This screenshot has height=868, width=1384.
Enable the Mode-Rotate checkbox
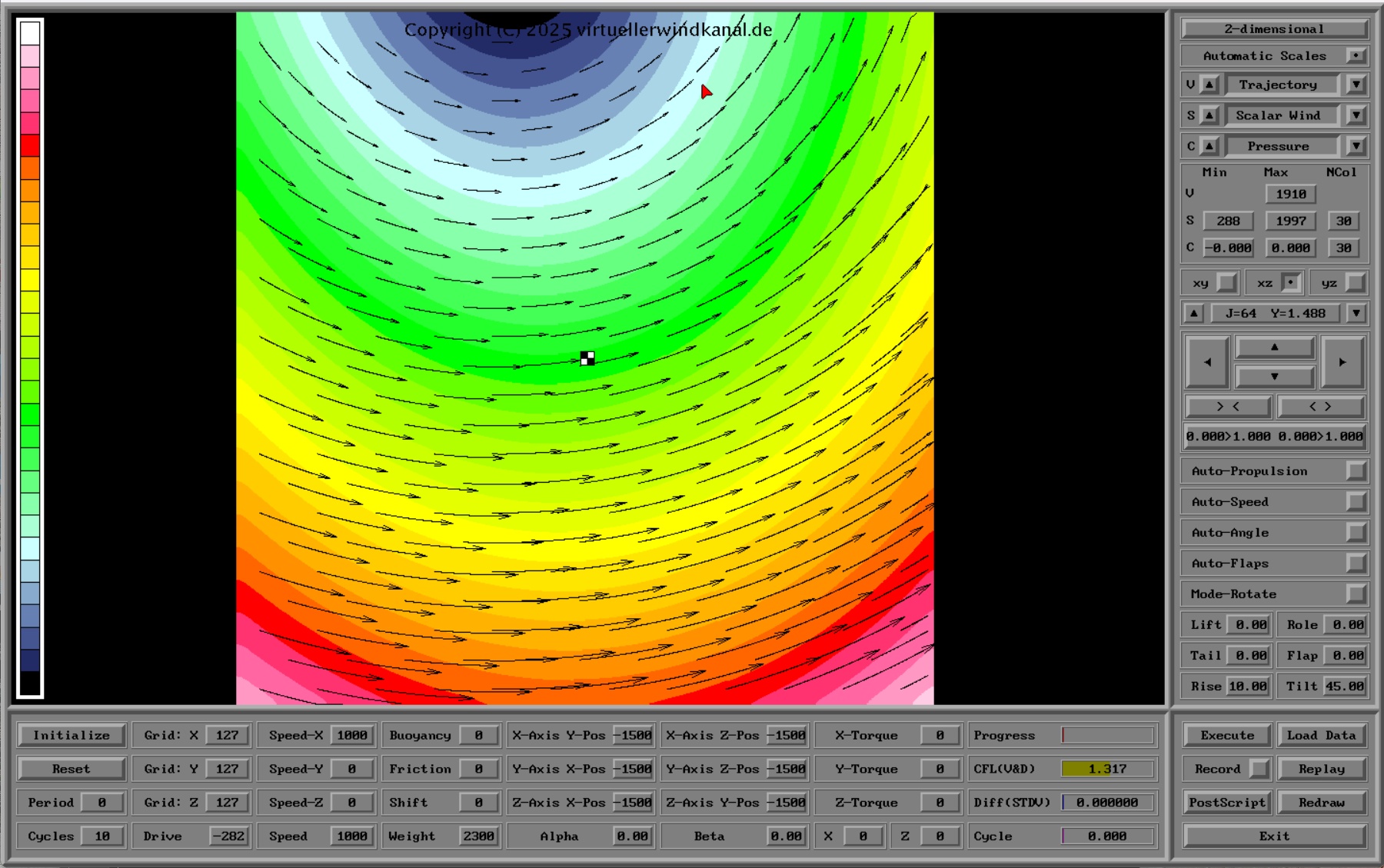pos(1356,594)
